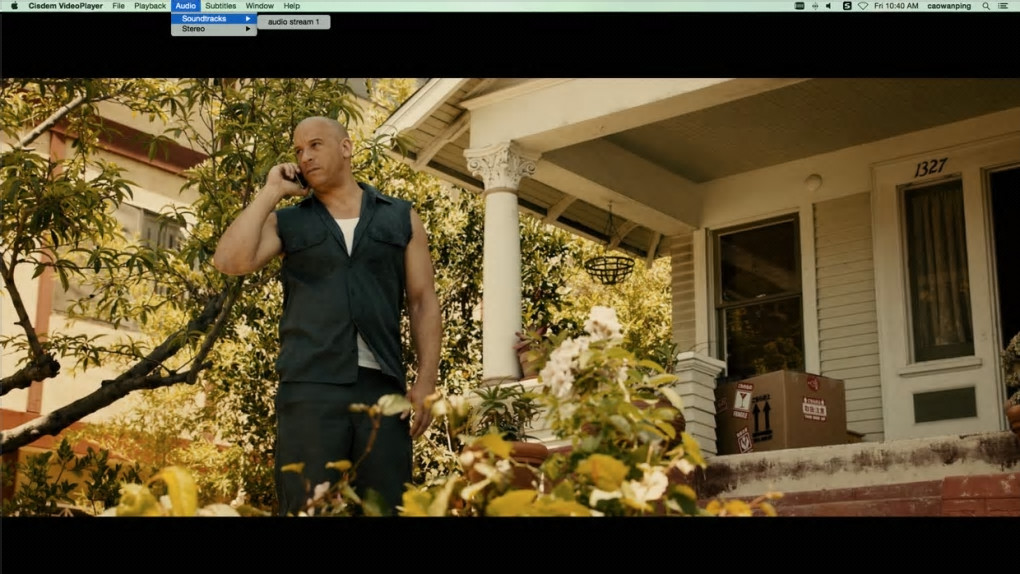Open the File menu
This screenshot has width=1020, height=574.
point(118,6)
